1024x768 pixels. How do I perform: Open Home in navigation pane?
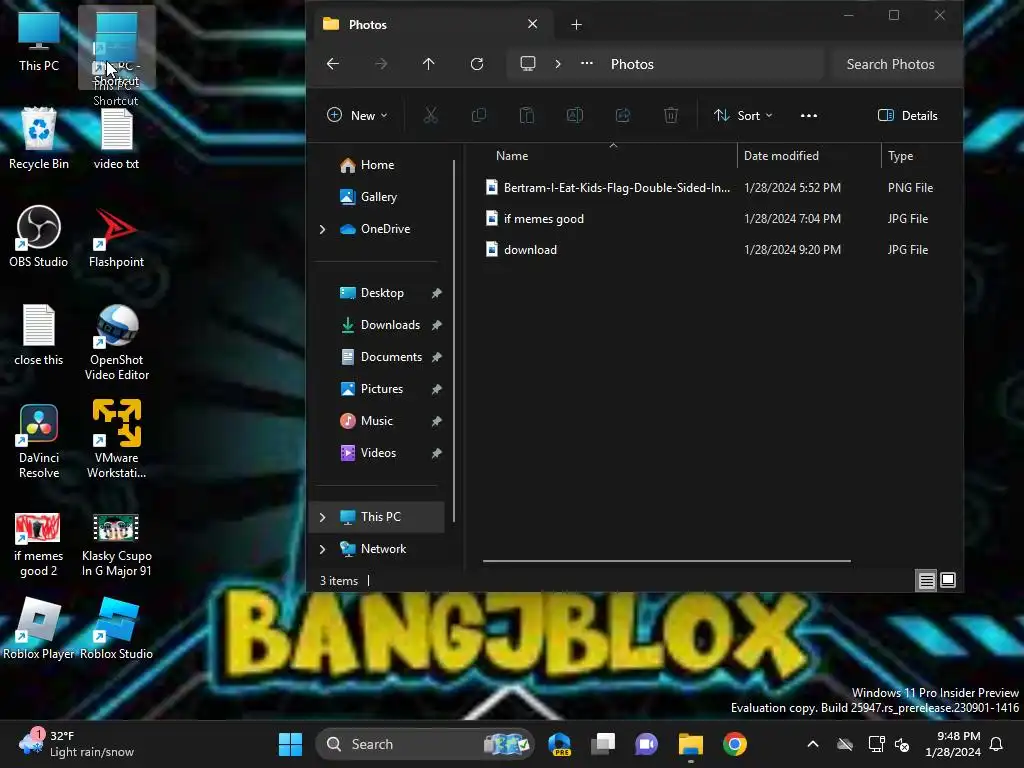(x=379, y=165)
